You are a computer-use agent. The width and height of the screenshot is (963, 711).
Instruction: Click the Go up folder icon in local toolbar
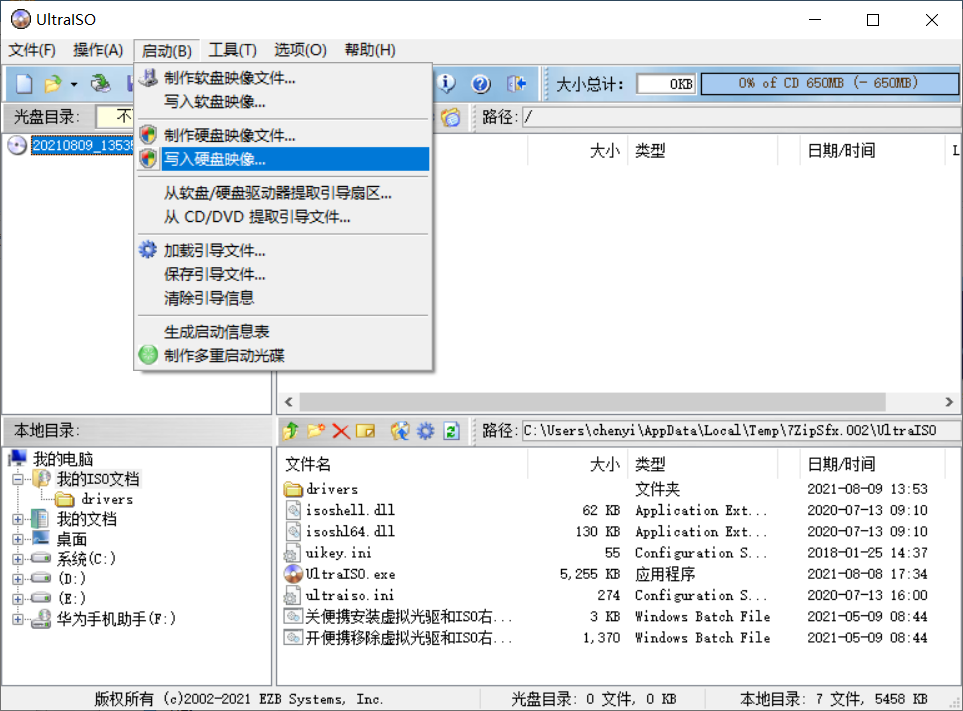click(x=290, y=431)
